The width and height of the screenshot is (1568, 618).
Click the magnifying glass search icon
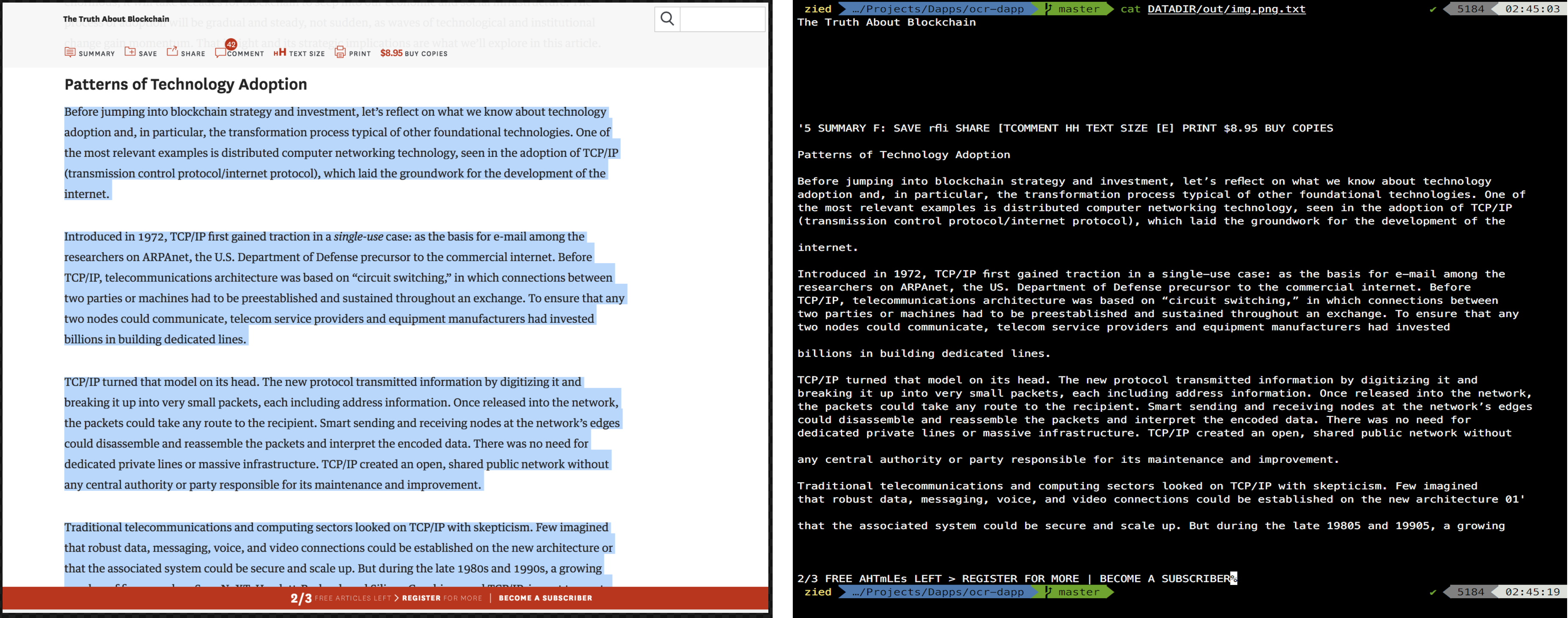click(667, 19)
